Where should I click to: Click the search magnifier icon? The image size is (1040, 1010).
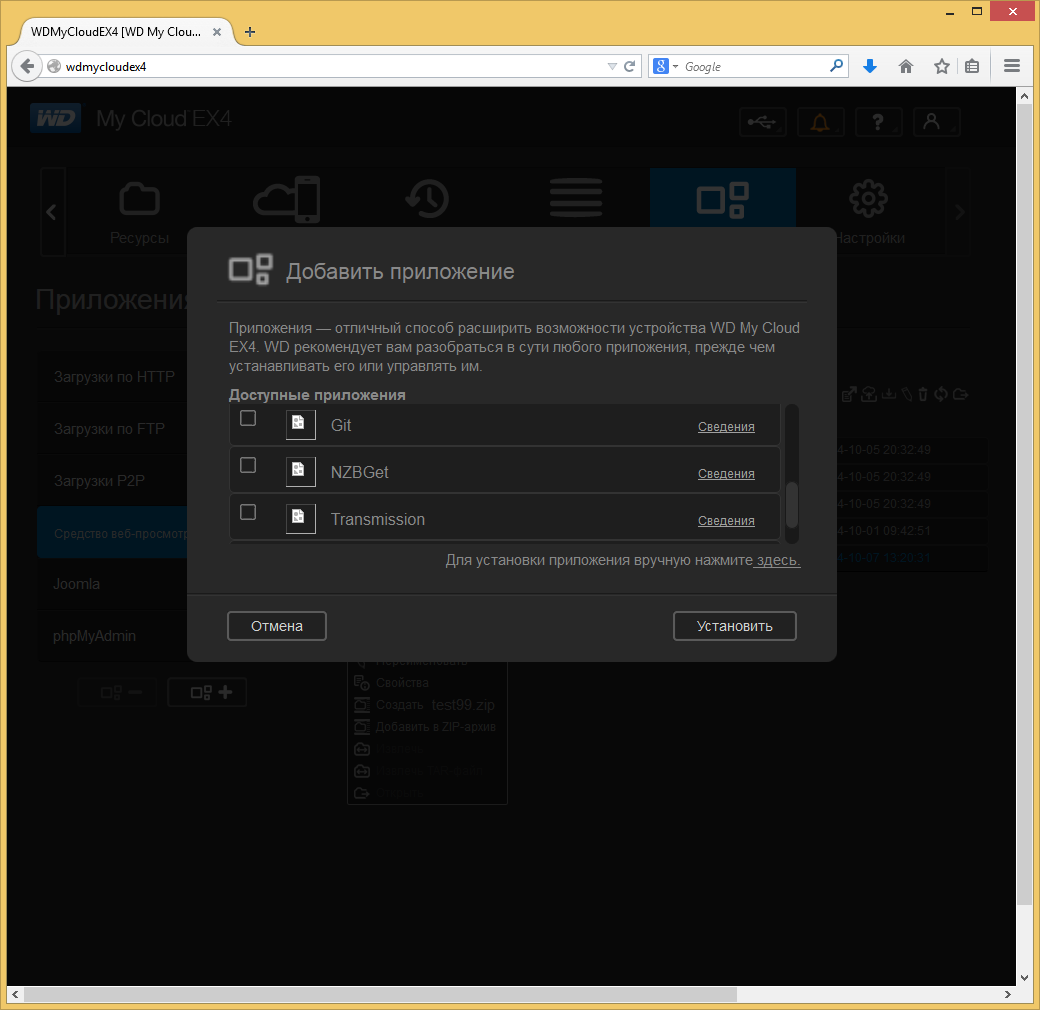click(837, 66)
